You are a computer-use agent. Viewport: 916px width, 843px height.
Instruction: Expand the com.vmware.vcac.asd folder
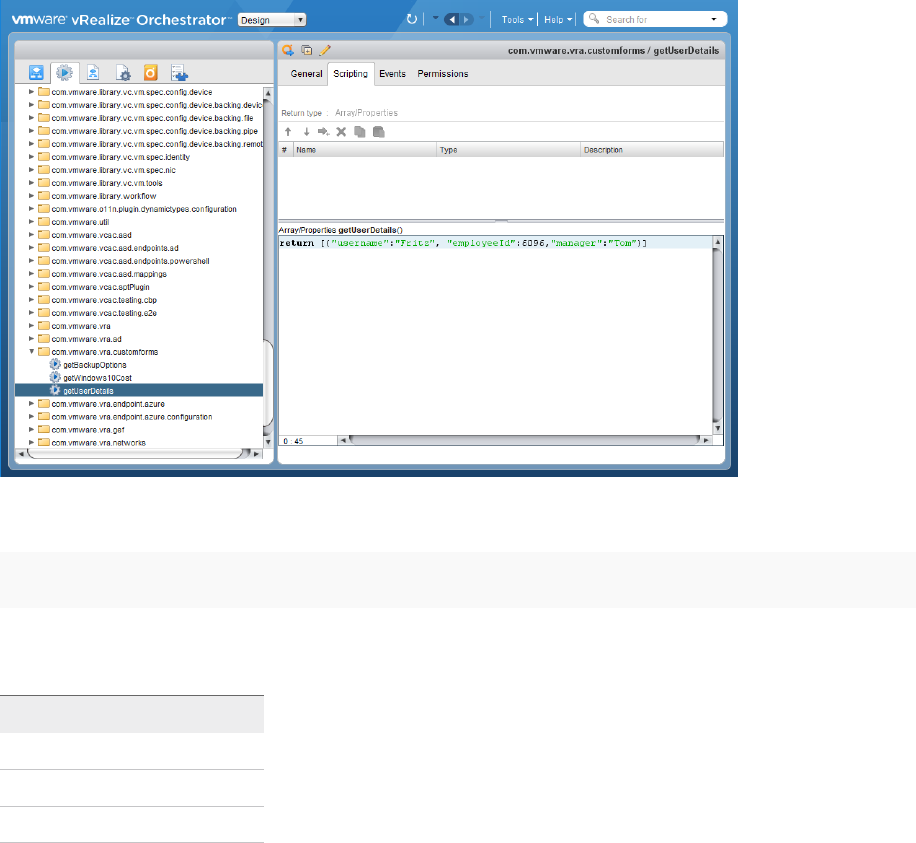32,234
